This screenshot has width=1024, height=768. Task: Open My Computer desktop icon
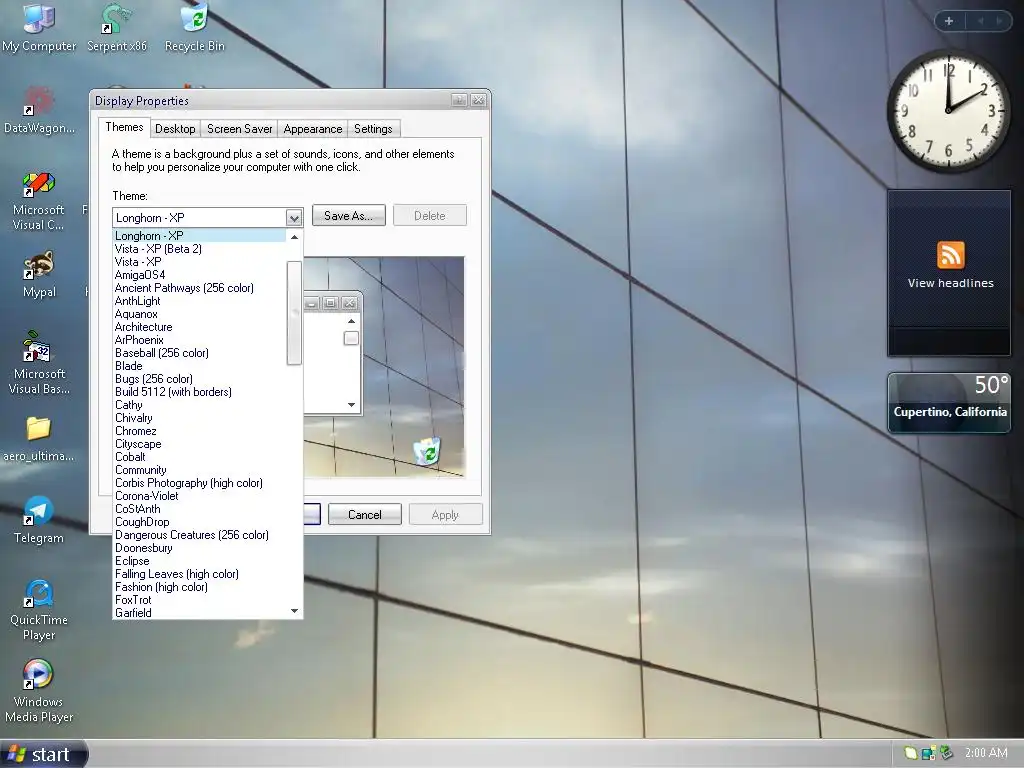point(39,27)
